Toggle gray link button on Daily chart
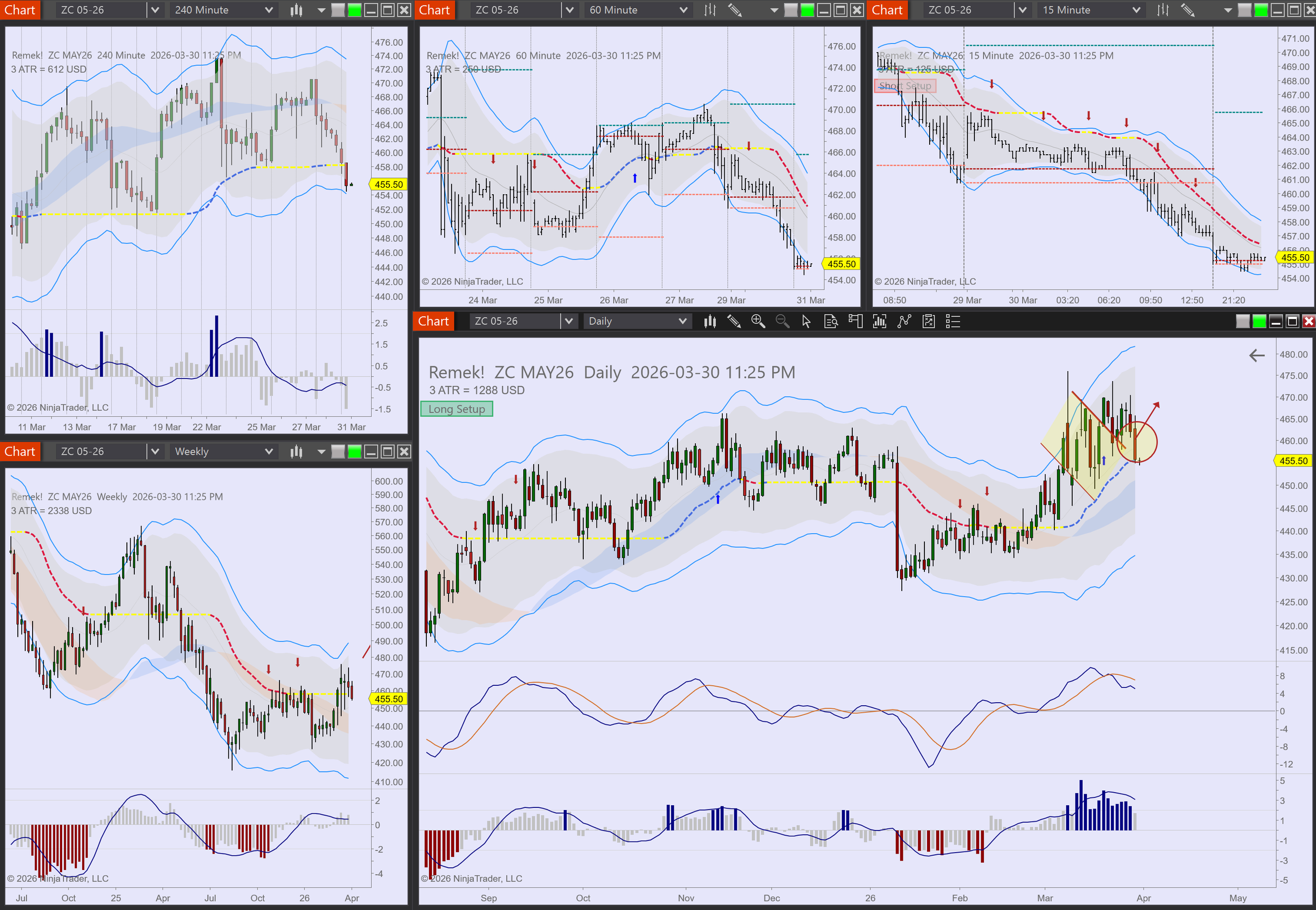1316x910 pixels. (1242, 322)
